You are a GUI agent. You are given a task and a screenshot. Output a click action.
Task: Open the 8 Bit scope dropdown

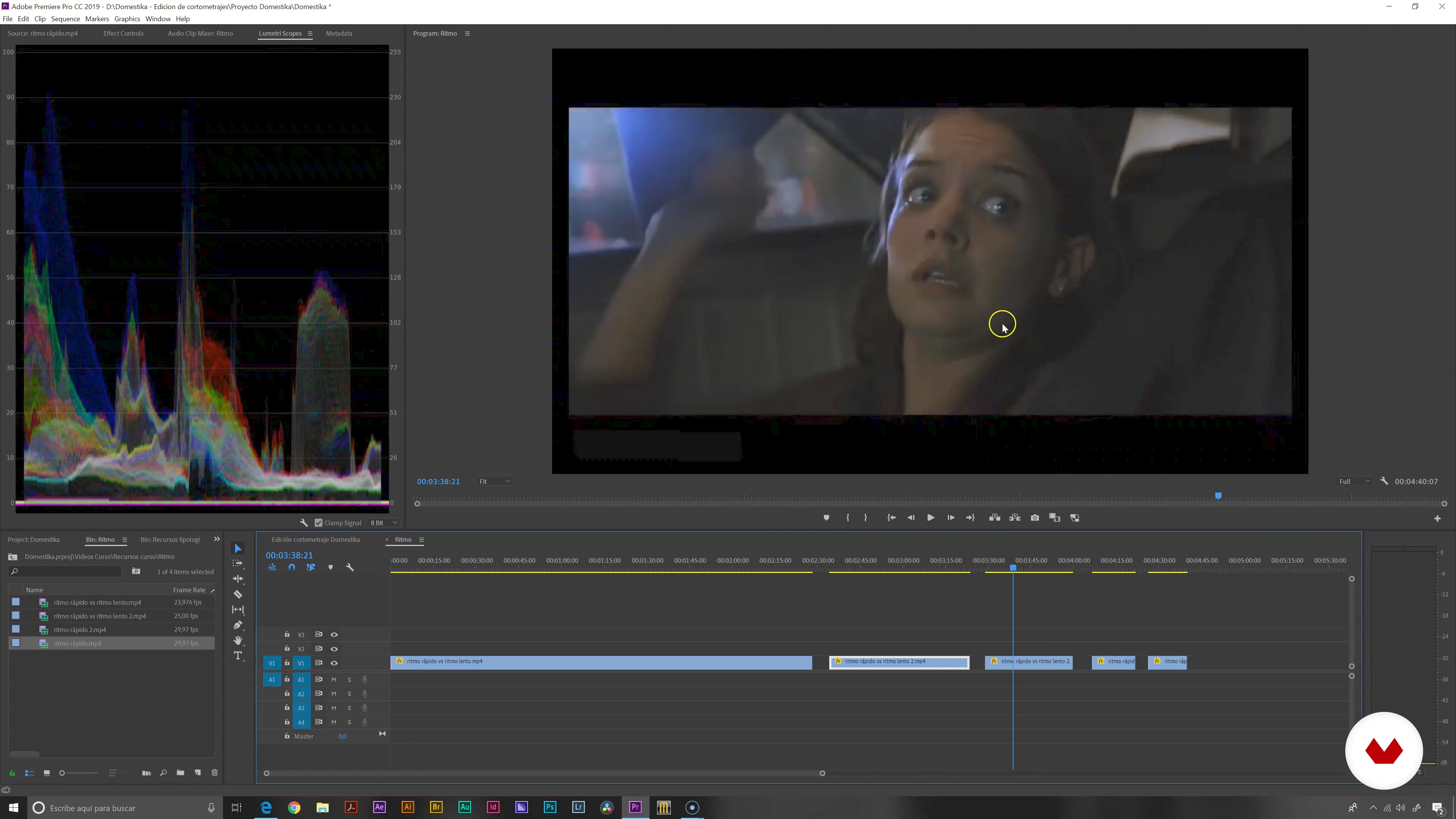tap(384, 523)
